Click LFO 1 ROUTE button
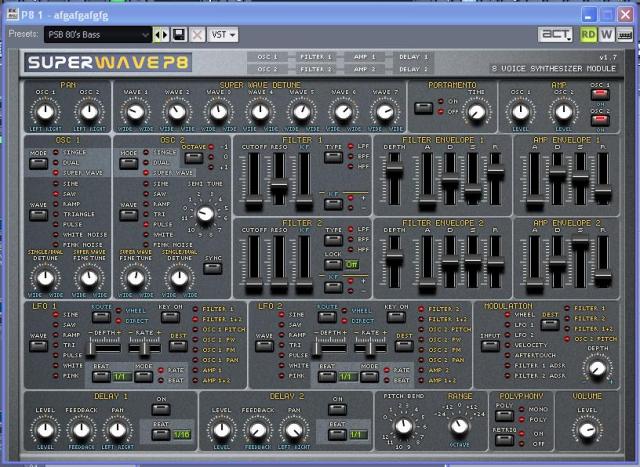Viewport: 640px width, 467px height. coord(101,317)
